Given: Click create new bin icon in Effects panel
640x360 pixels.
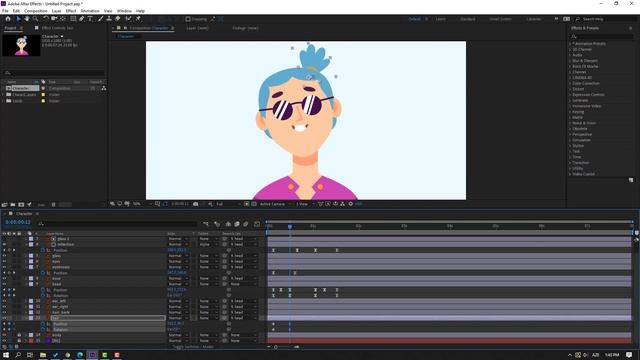Looking at the screenshot, I should click(631, 180).
